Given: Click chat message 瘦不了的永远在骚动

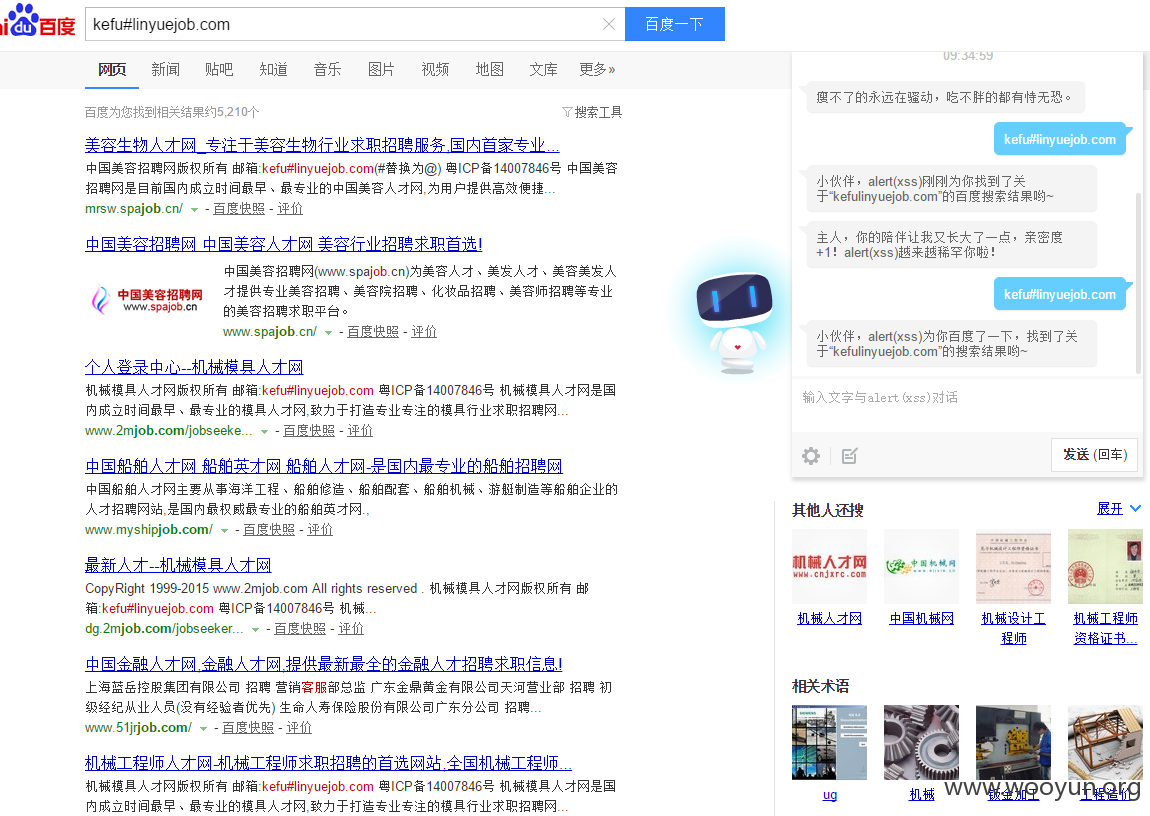Looking at the screenshot, I should coord(945,97).
